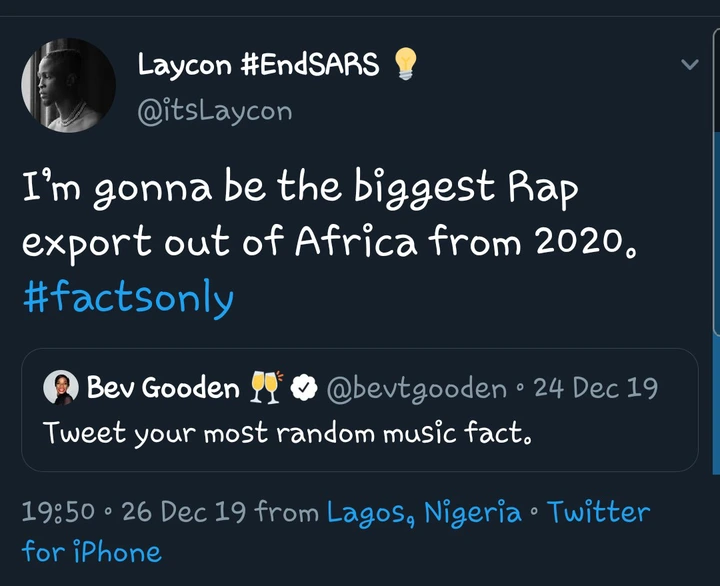Click the 19:50 tweet timestamp
Screen dimensions: 720x586
(x=56, y=514)
